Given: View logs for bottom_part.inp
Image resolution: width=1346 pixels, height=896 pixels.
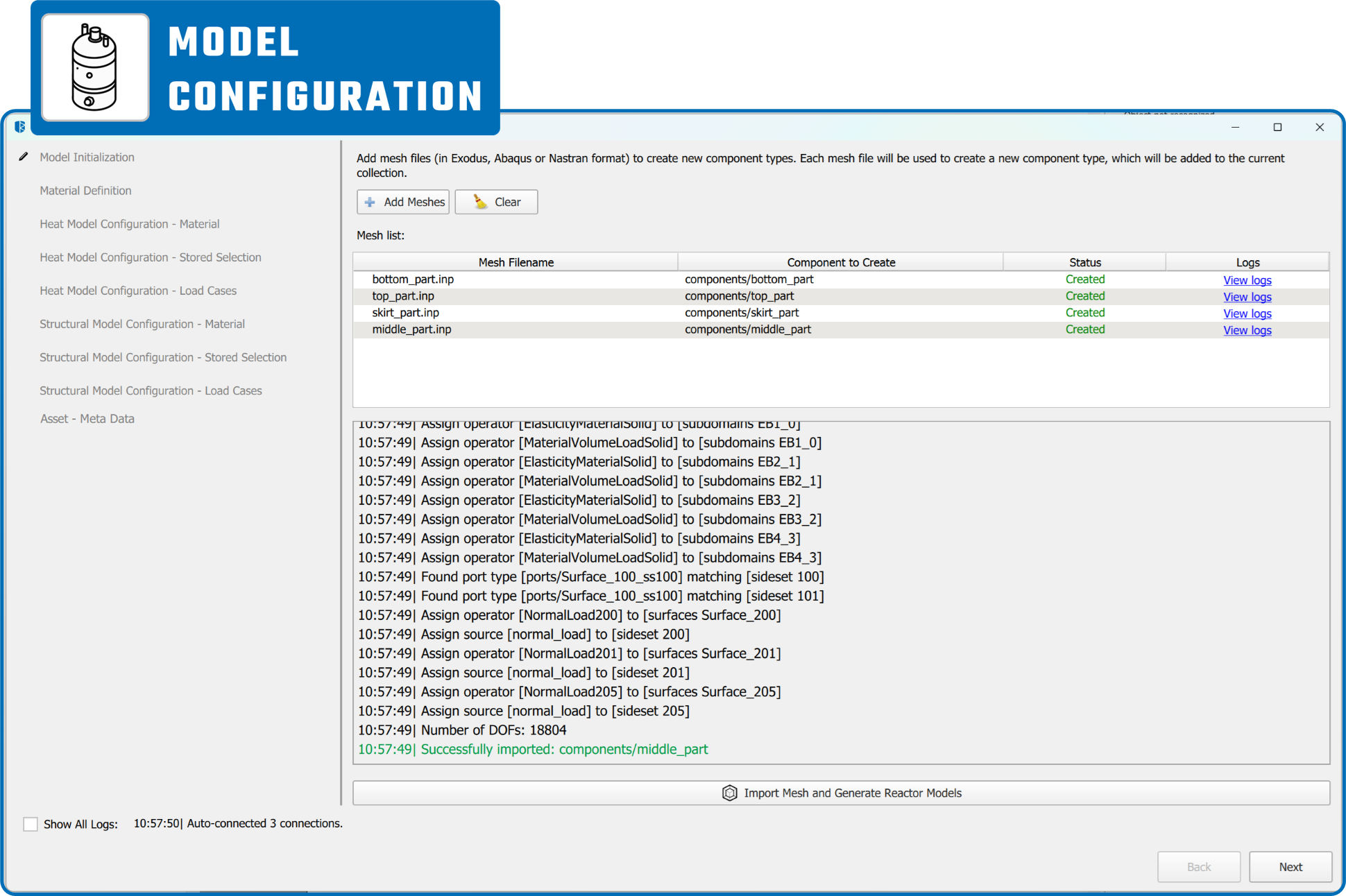Looking at the screenshot, I should [x=1247, y=280].
